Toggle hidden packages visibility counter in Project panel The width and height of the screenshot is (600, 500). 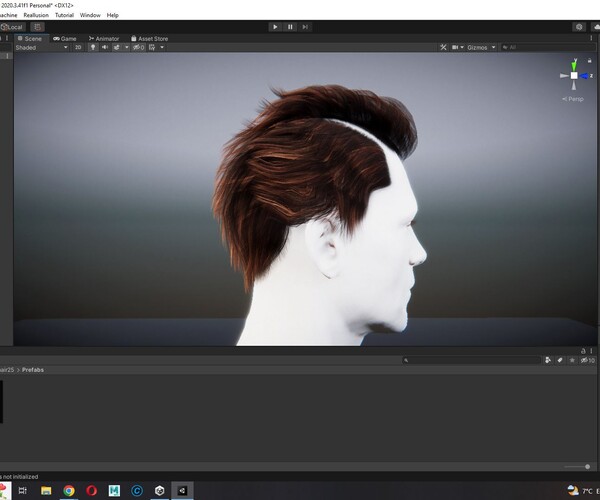tap(588, 360)
